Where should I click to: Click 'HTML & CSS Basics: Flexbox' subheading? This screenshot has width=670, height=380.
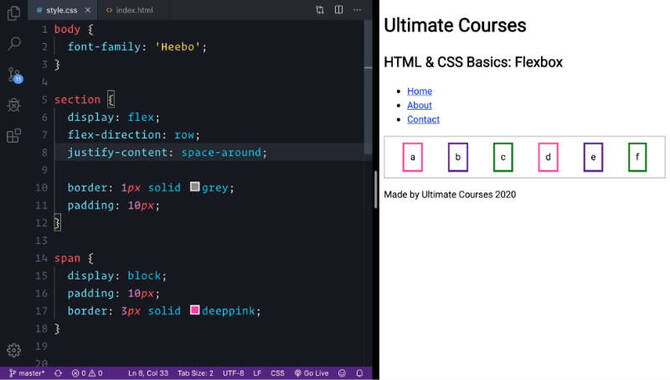coord(473,62)
